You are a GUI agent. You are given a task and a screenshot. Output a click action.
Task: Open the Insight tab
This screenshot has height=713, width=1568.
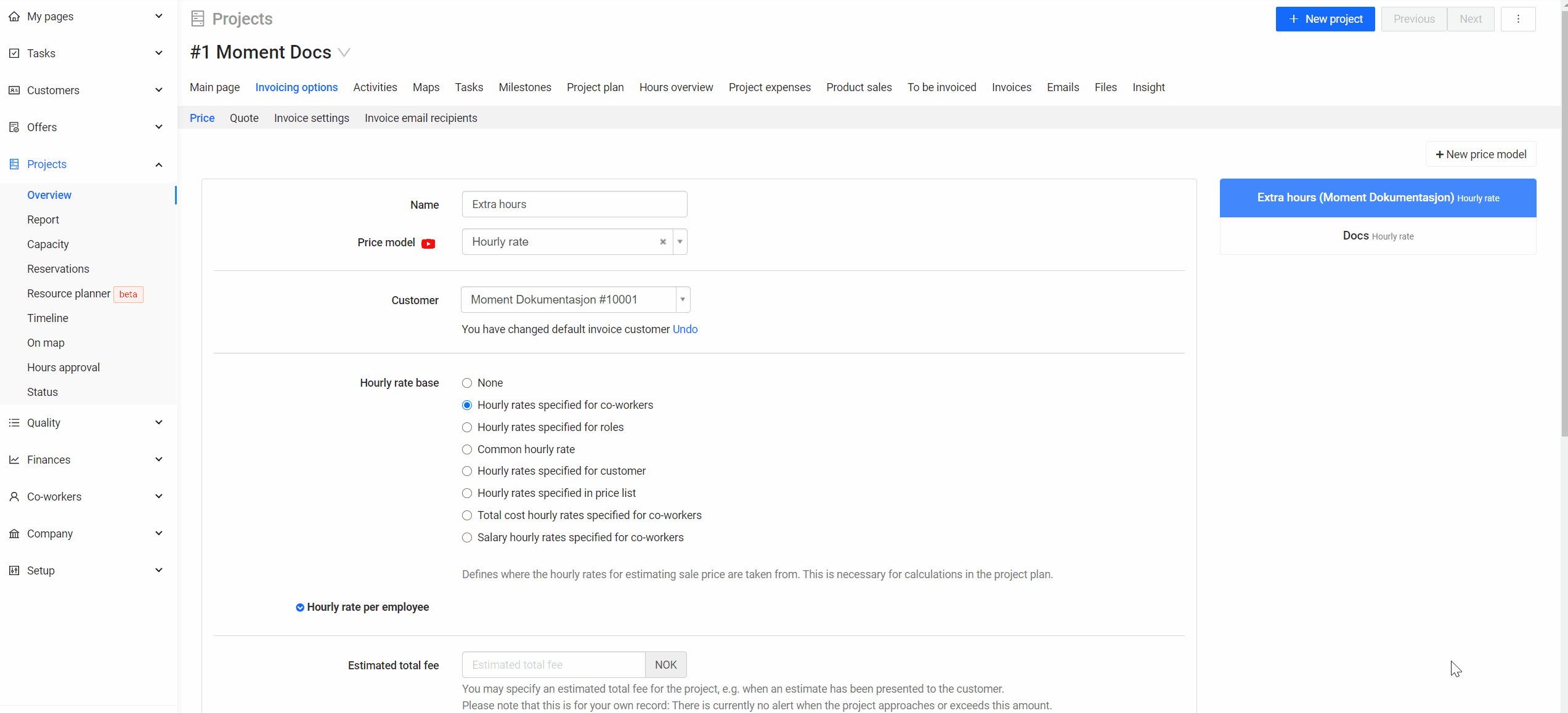coord(1148,87)
